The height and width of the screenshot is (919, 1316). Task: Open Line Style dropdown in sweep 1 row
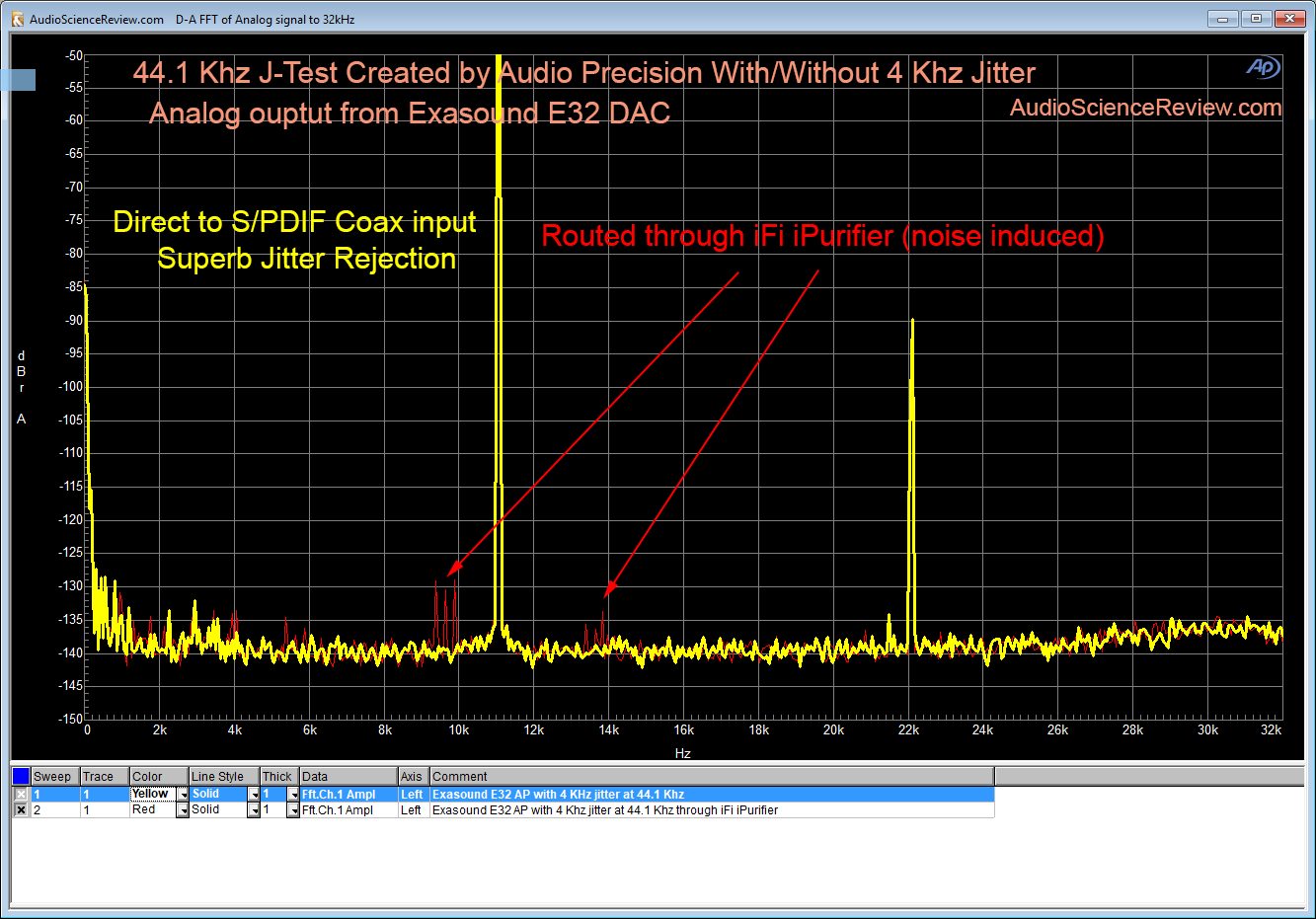tap(254, 795)
